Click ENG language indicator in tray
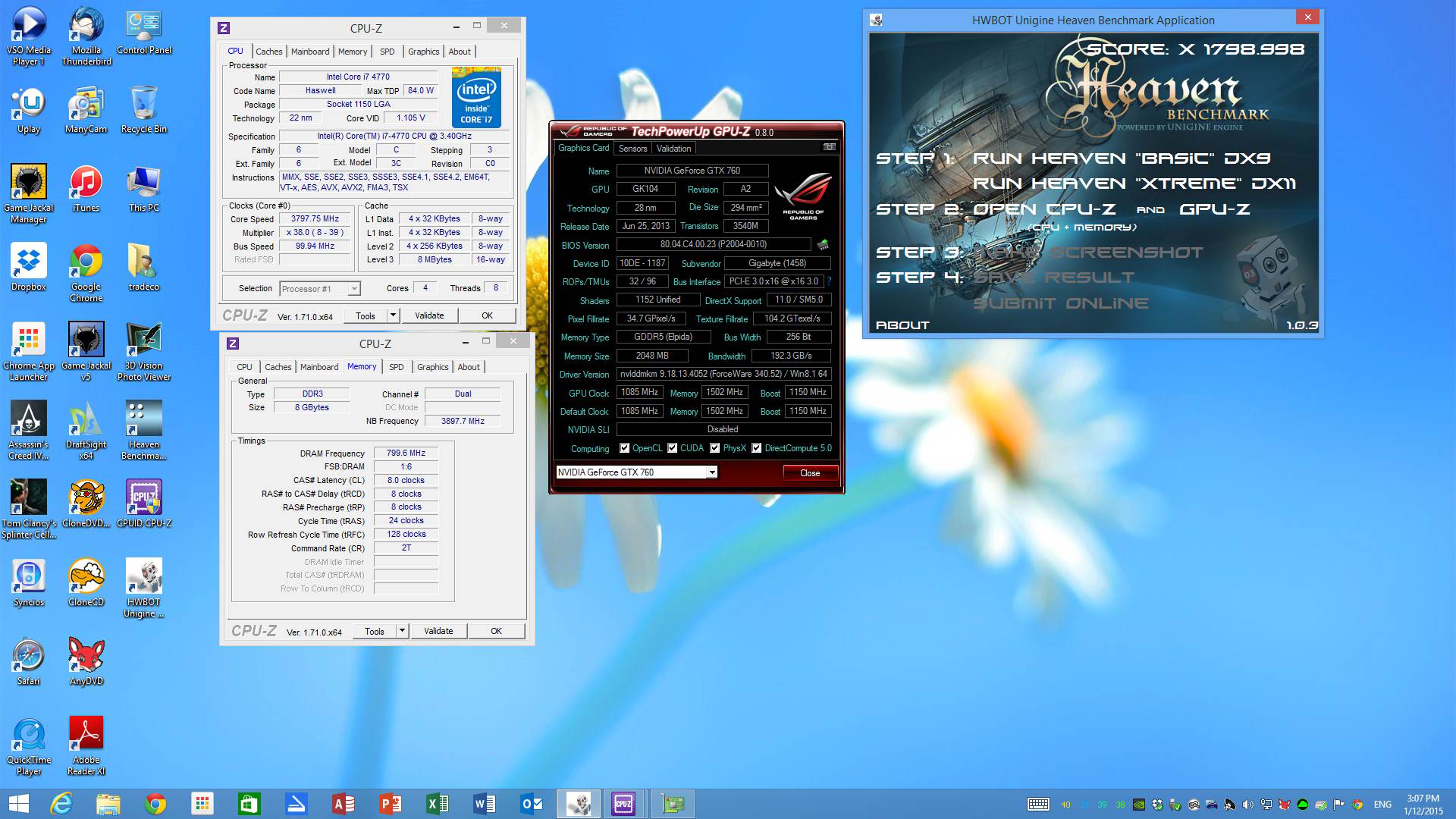1456x819 pixels. tap(1382, 804)
